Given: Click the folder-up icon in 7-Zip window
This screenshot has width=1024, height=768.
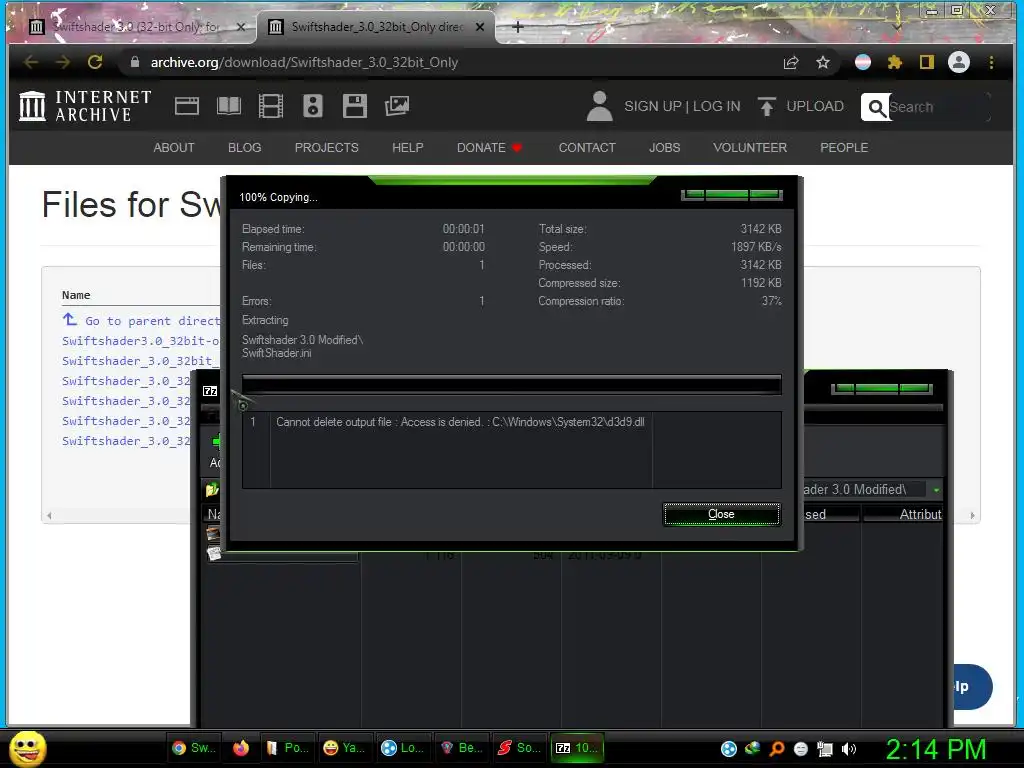Looking at the screenshot, I should click(x=212, y=489).
